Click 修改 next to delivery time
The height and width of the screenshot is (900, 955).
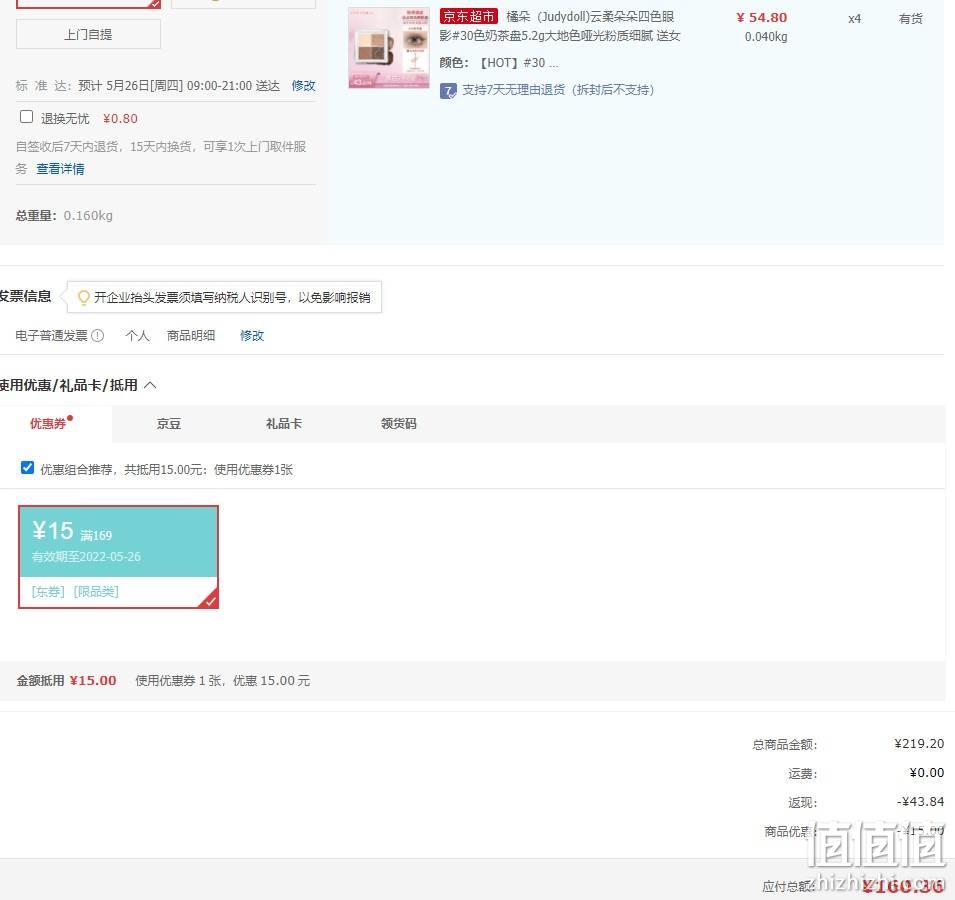point(303,86)
